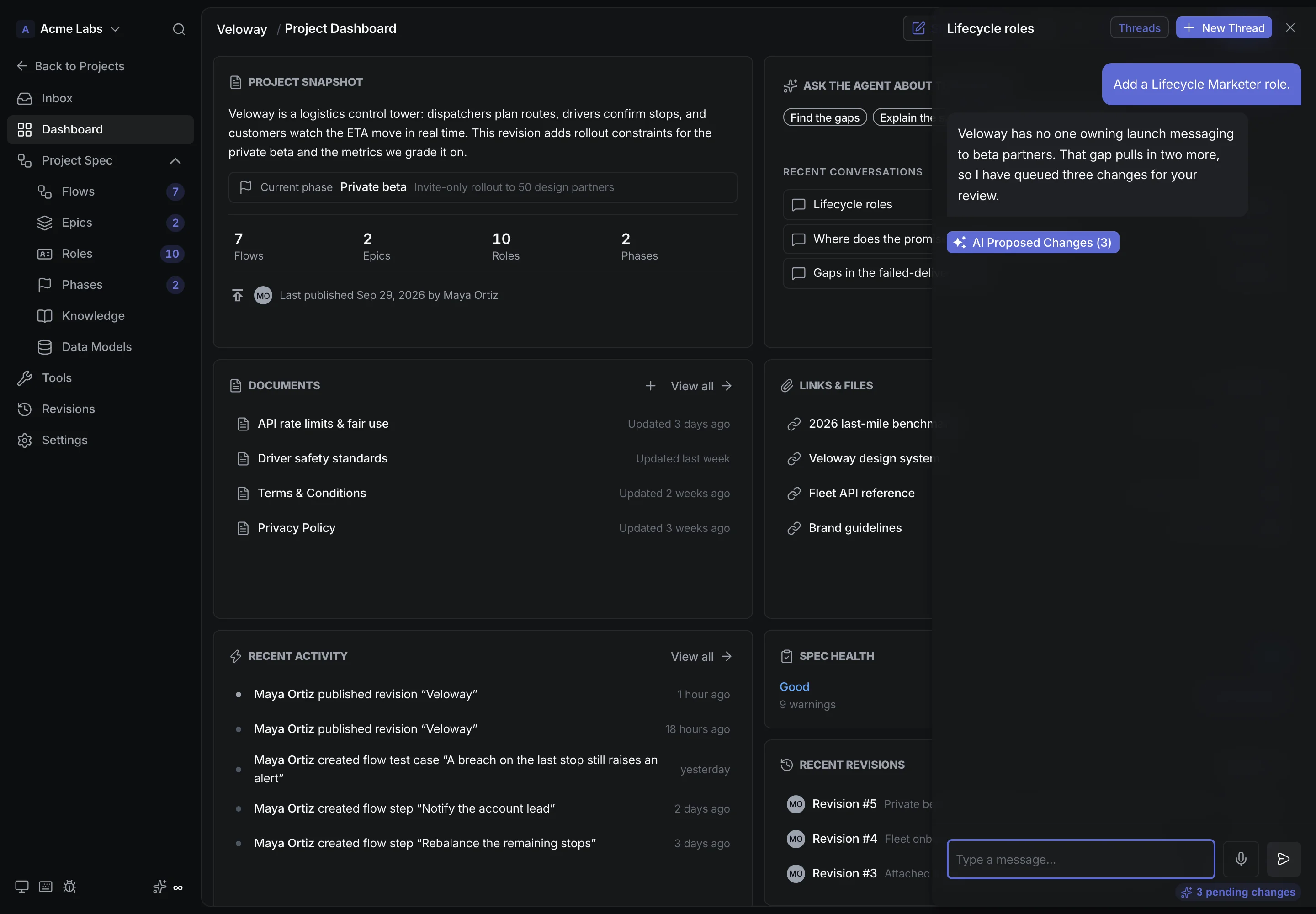The height and width of the screenshot is (914, 1316).
Task: Open the API rate limits & fair use document
Action: click(483, 424)
